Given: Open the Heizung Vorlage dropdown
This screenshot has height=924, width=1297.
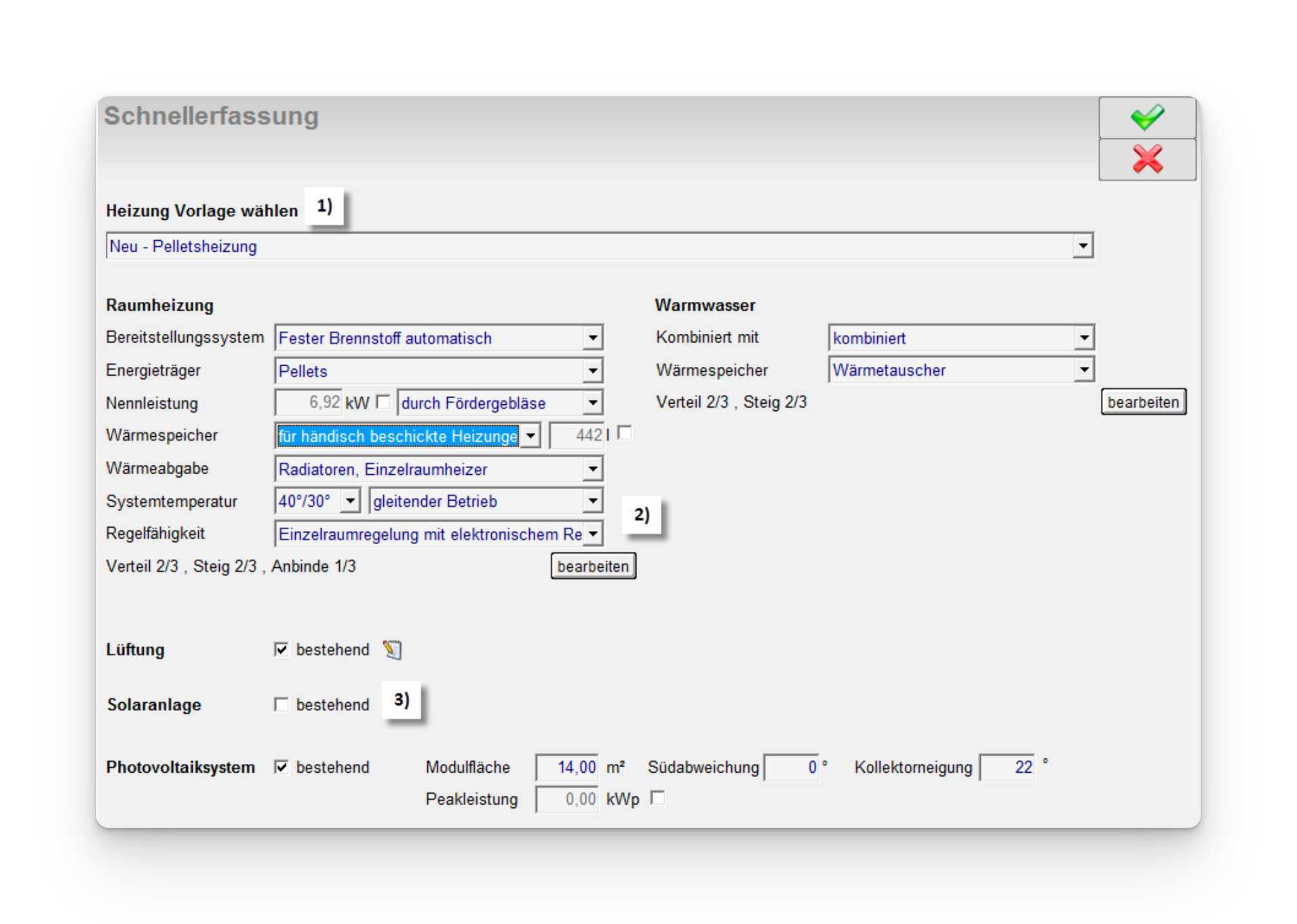Looking at the screenshot, I should tap(1083, 246).
